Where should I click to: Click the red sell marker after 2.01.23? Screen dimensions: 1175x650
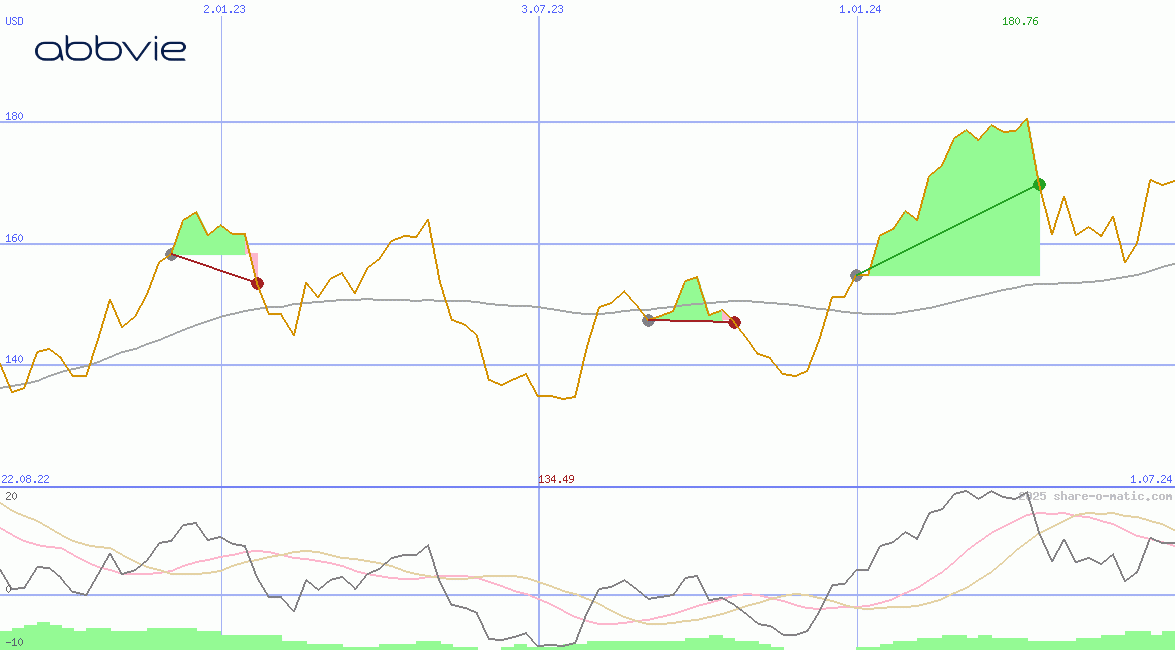point(257,283)
